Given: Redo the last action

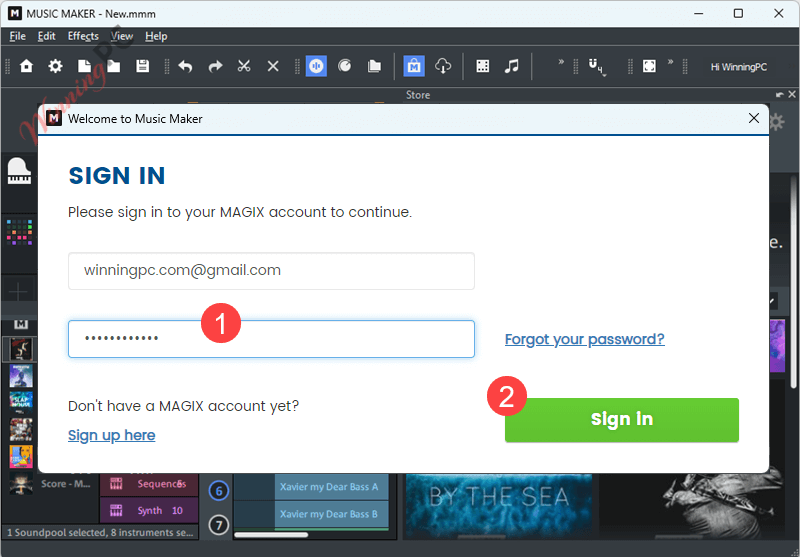Looking at the screenshot, I should coord(215,66).
